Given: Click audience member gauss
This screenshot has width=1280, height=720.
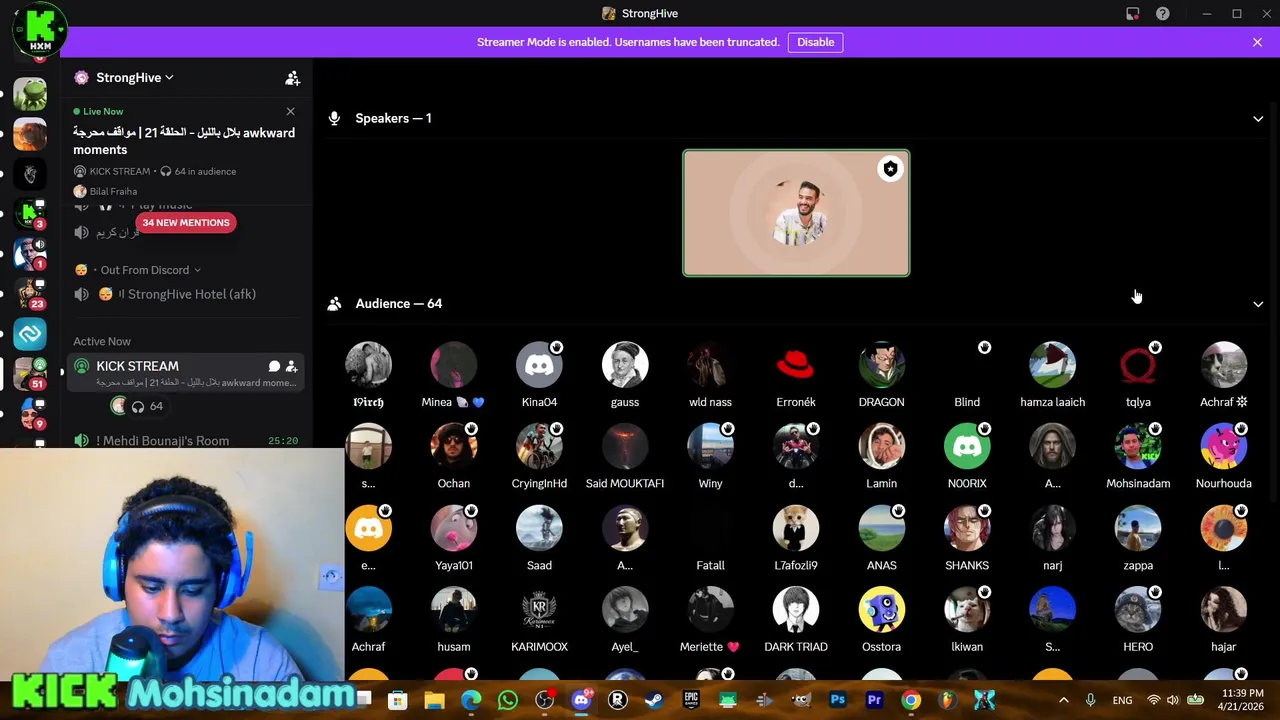Looking at the screenshot, I should pyautogui.click(x=625, y=376).
